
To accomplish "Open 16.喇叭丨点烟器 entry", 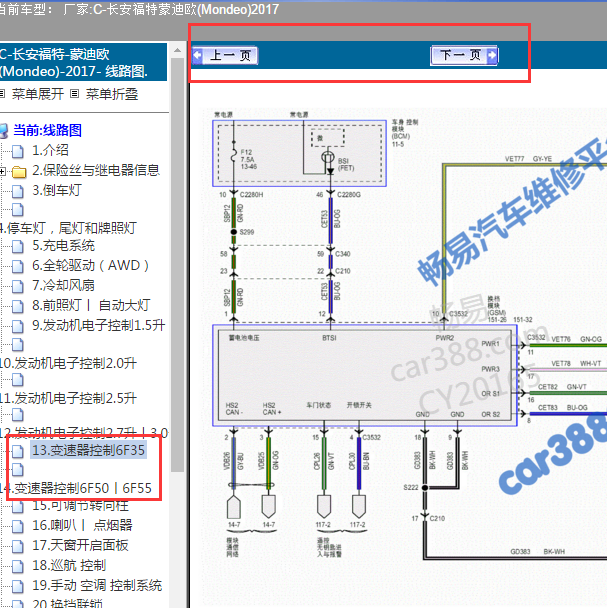I will pos(82,525).
